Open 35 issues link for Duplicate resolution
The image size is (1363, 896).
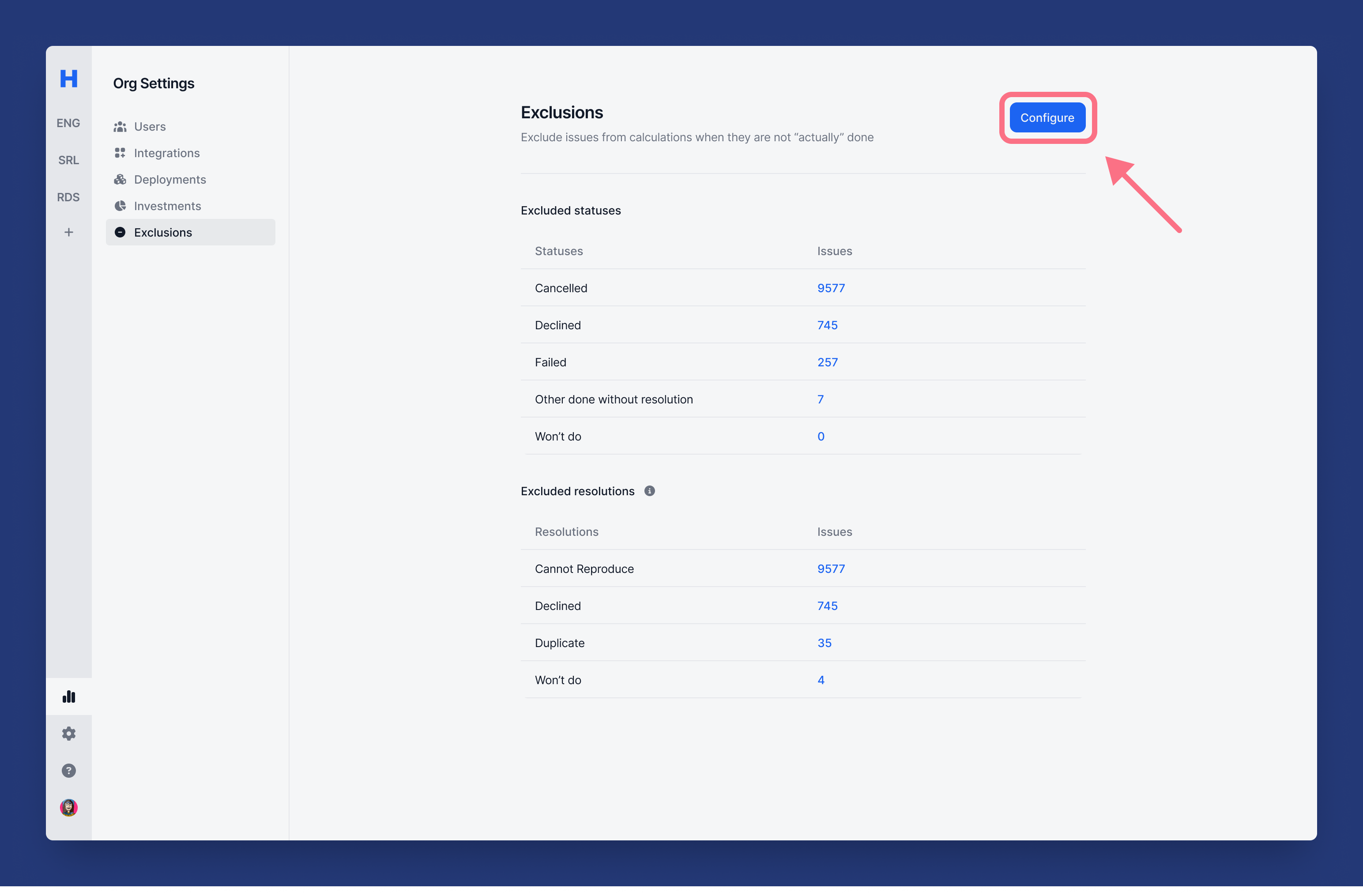pyautogui.click(x=824, y=643)
